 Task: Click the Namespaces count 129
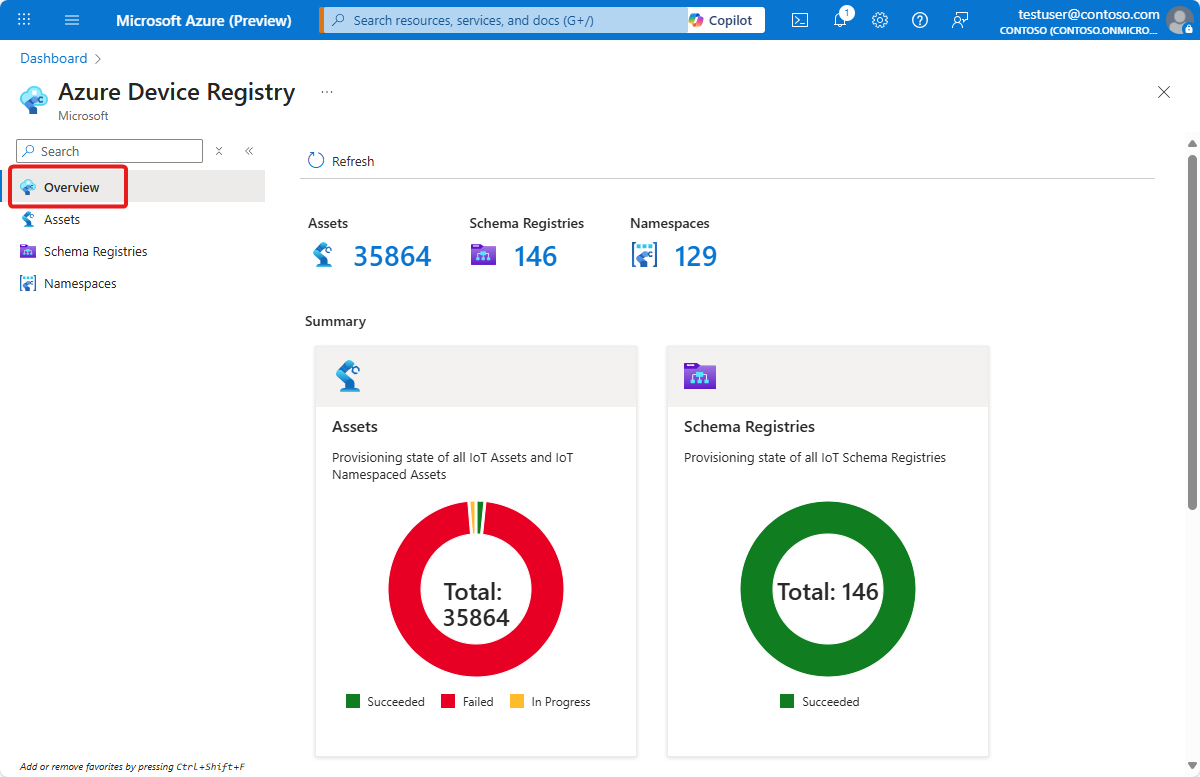695,256
